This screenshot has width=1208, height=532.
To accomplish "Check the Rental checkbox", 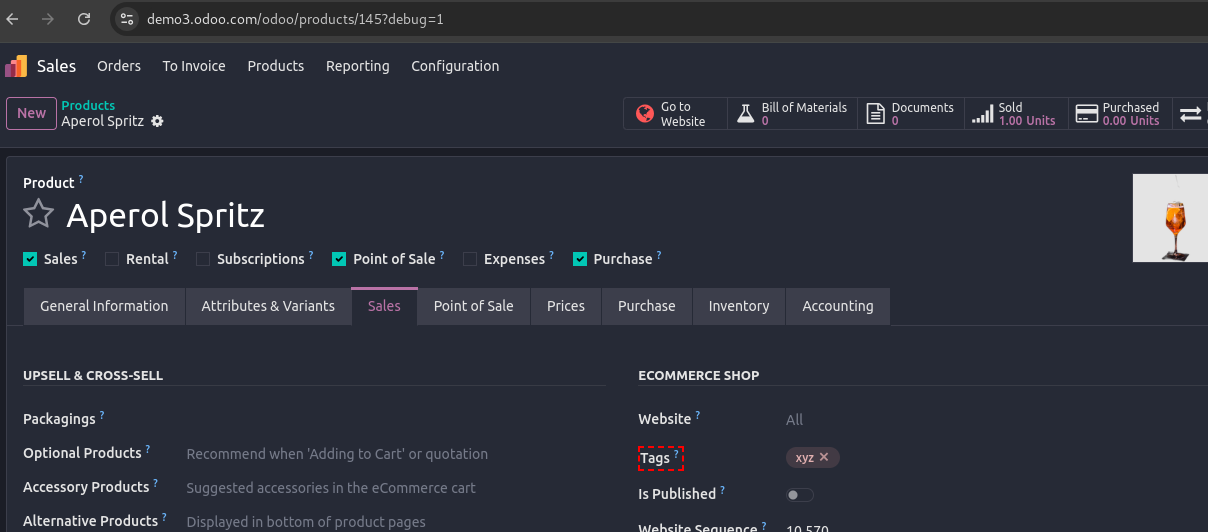I will 112,259.
